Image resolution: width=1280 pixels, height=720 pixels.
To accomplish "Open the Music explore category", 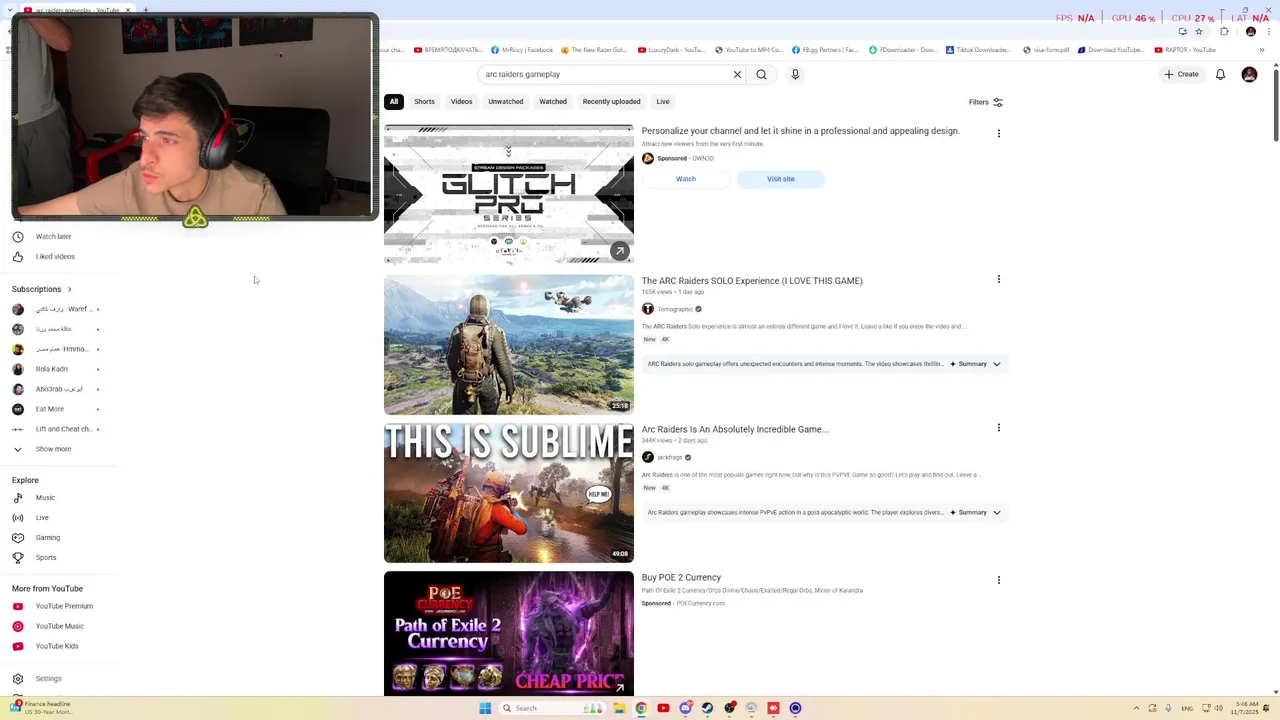I will tap(45, 498).
